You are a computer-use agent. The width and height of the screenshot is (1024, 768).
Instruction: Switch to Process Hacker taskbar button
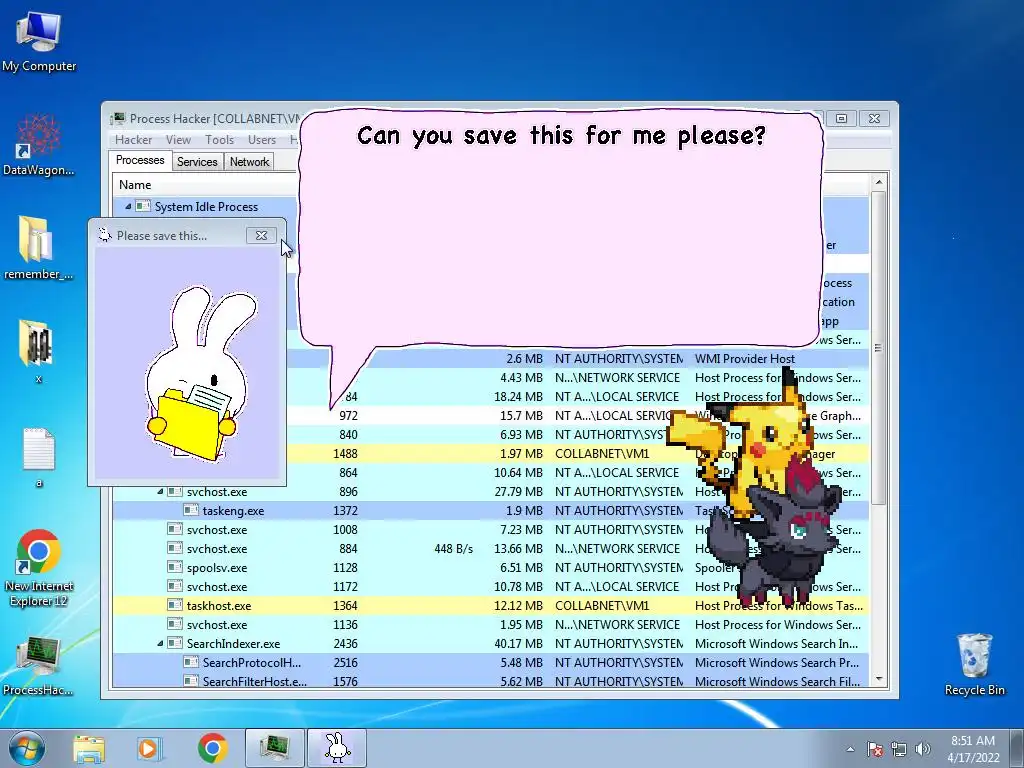coord(275,748)
